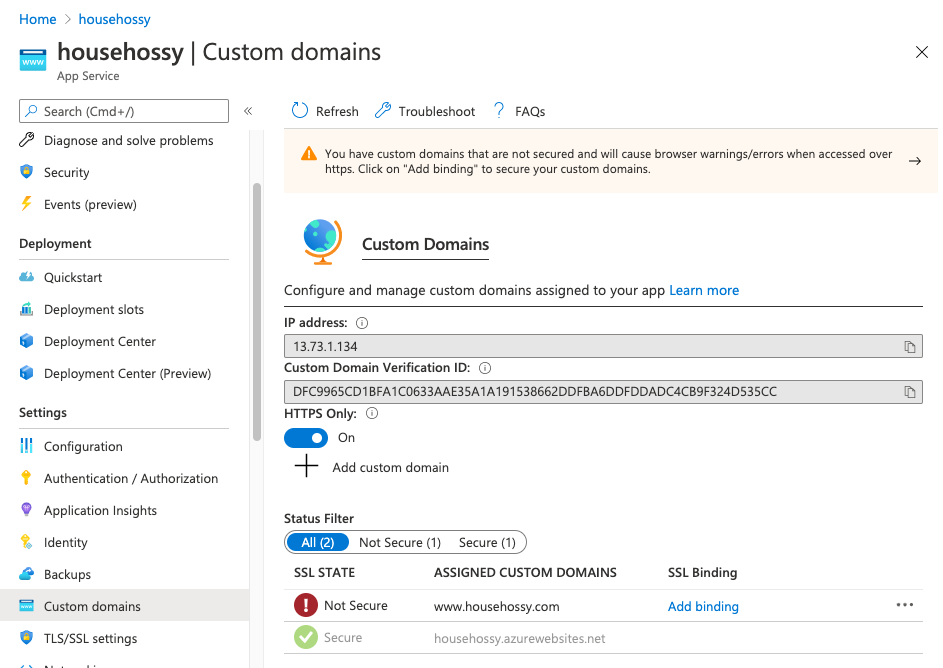Viewport: 943px width, 668px height.
Task: Click the FAQs button label
Action: tap(530, 111)
